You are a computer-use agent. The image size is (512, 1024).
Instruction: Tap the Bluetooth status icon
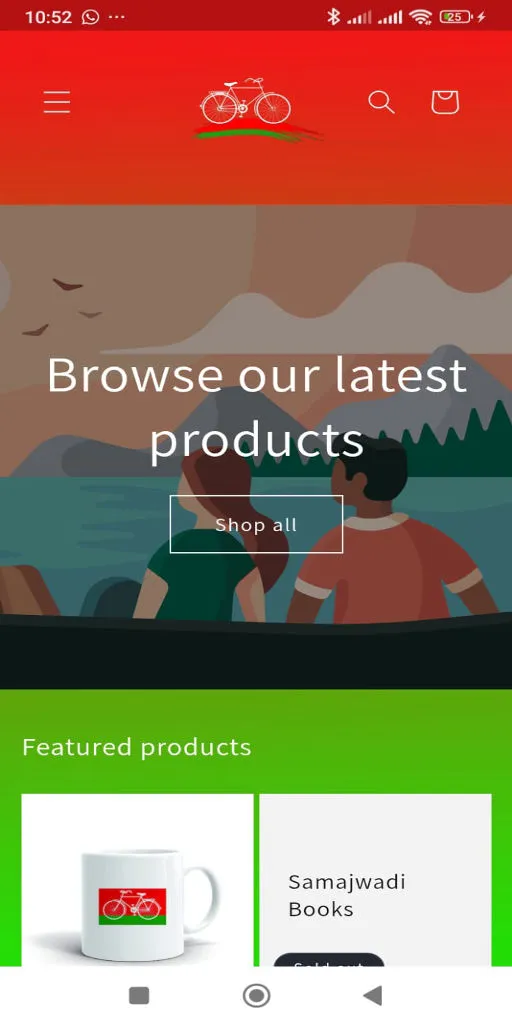pyautogui.click(x=333, y=16)
